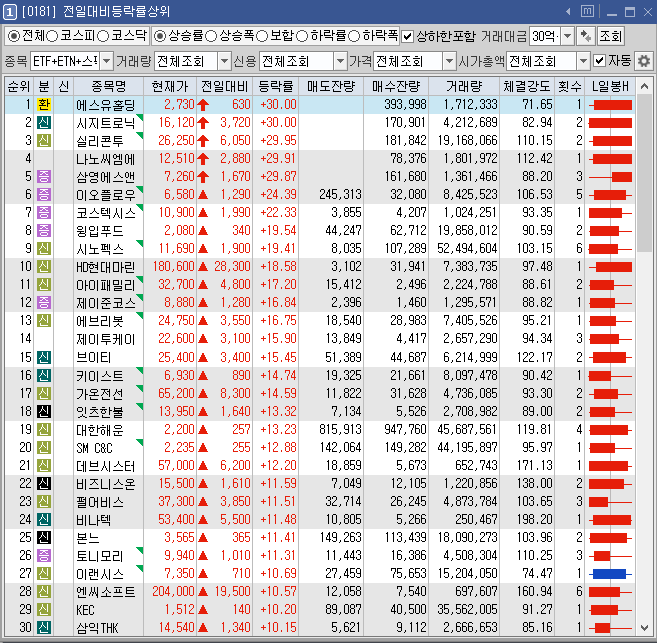The image size is (657, 643).
Task: Sort by the 현재가 column header
Action: (170, 86)
